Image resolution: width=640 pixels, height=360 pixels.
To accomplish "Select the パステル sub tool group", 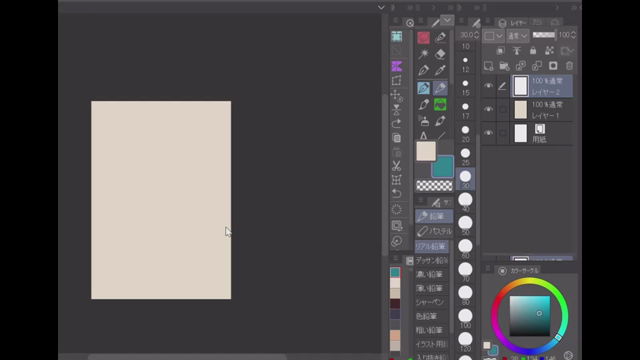I will [x=434, y=231].
